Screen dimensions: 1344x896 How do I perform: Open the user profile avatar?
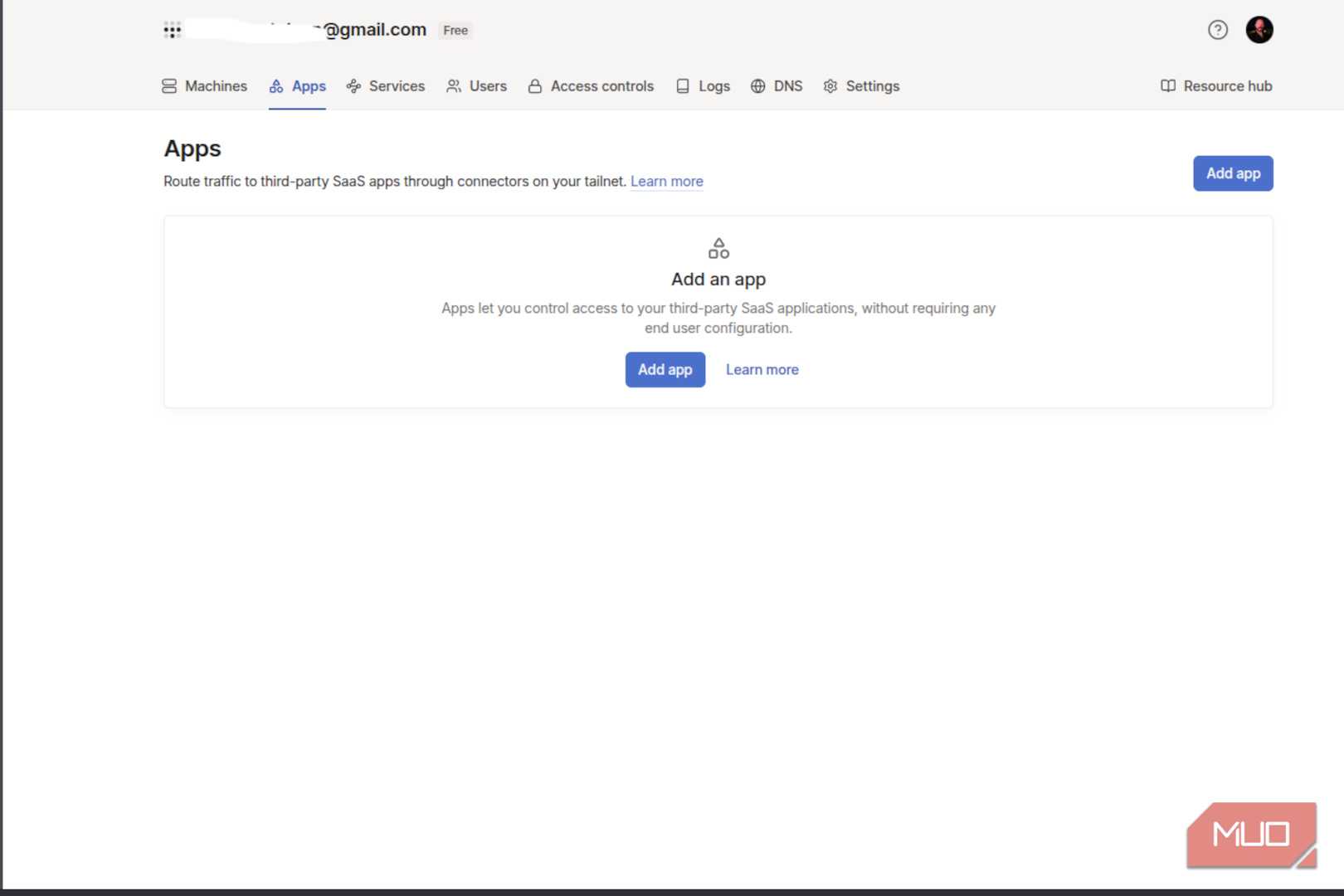[1259, 30]
